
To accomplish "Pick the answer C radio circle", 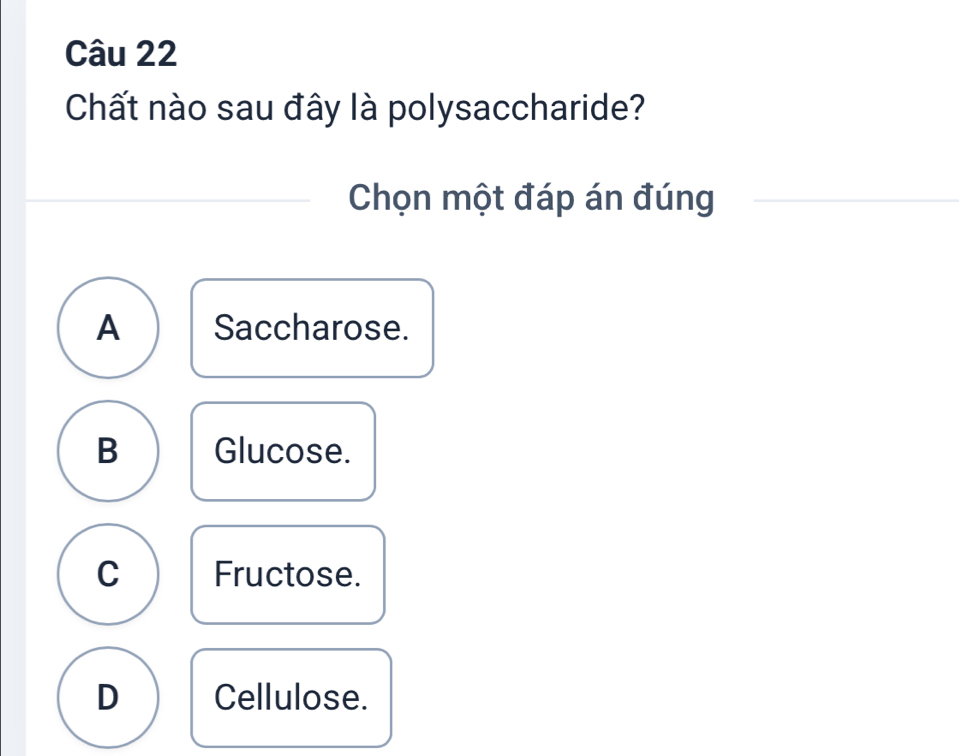I will pos(107,575).
